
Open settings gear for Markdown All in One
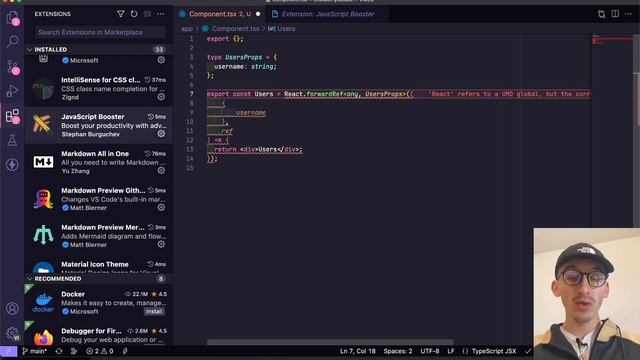click(161, 170)
